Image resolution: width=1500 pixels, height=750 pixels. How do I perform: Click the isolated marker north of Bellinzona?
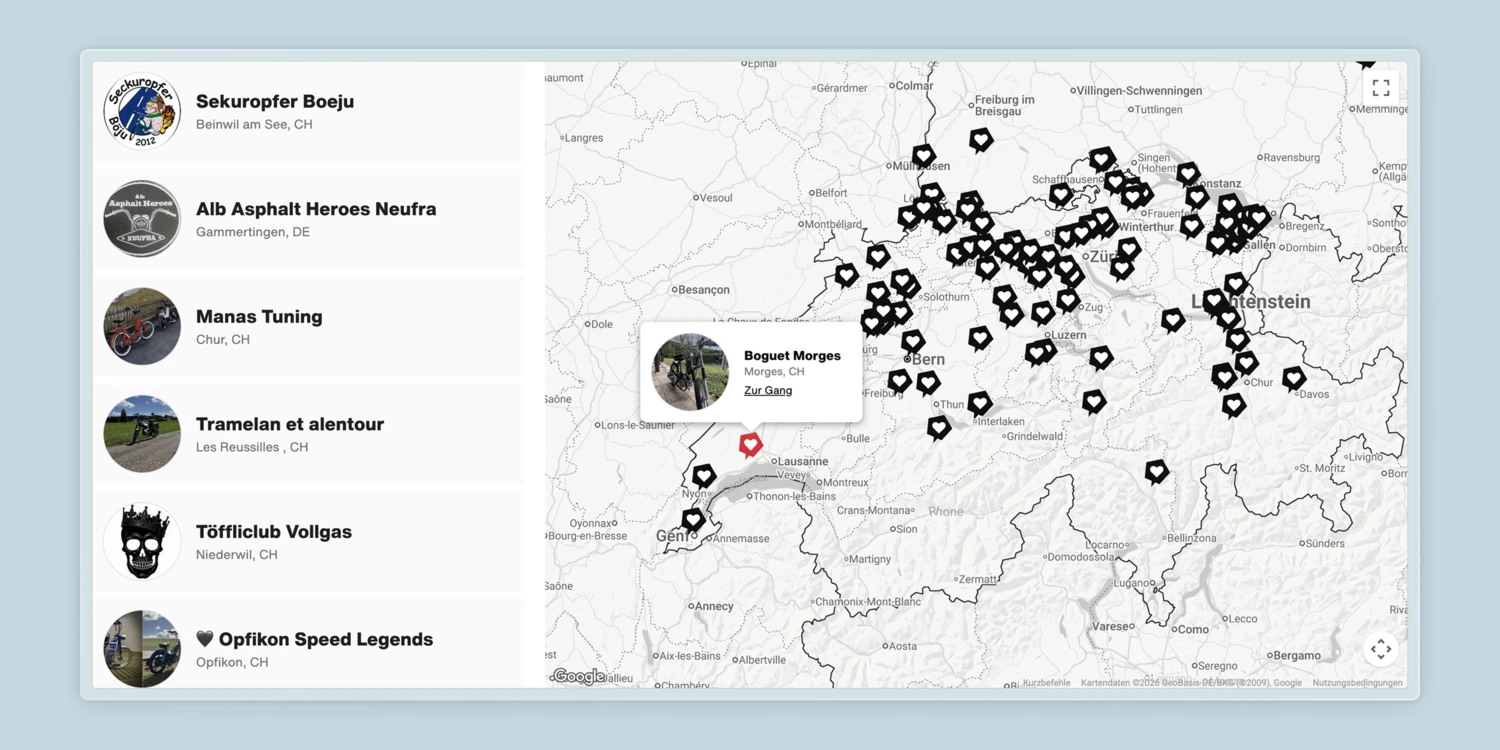(x=1157, y=471)
